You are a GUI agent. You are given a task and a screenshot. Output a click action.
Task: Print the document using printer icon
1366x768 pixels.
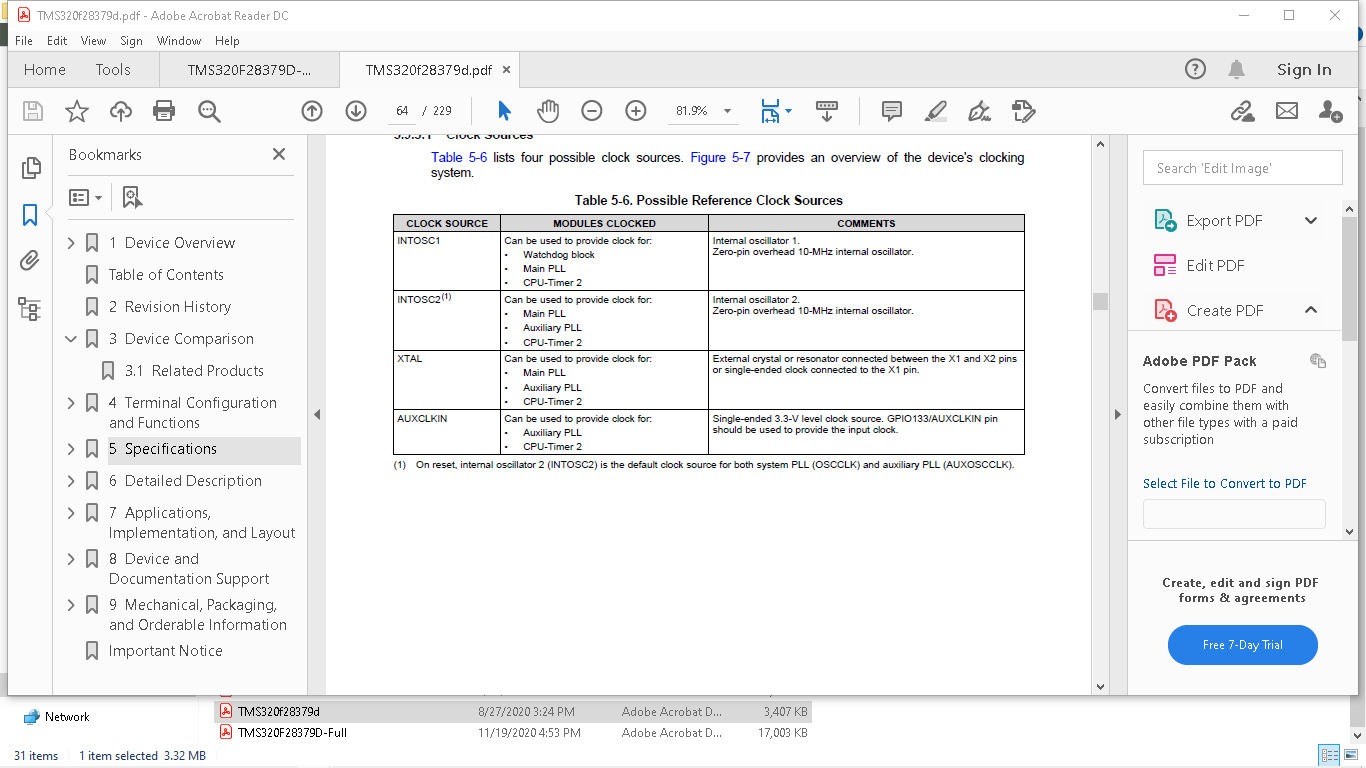pyautogui.click(x=165, y=111)
